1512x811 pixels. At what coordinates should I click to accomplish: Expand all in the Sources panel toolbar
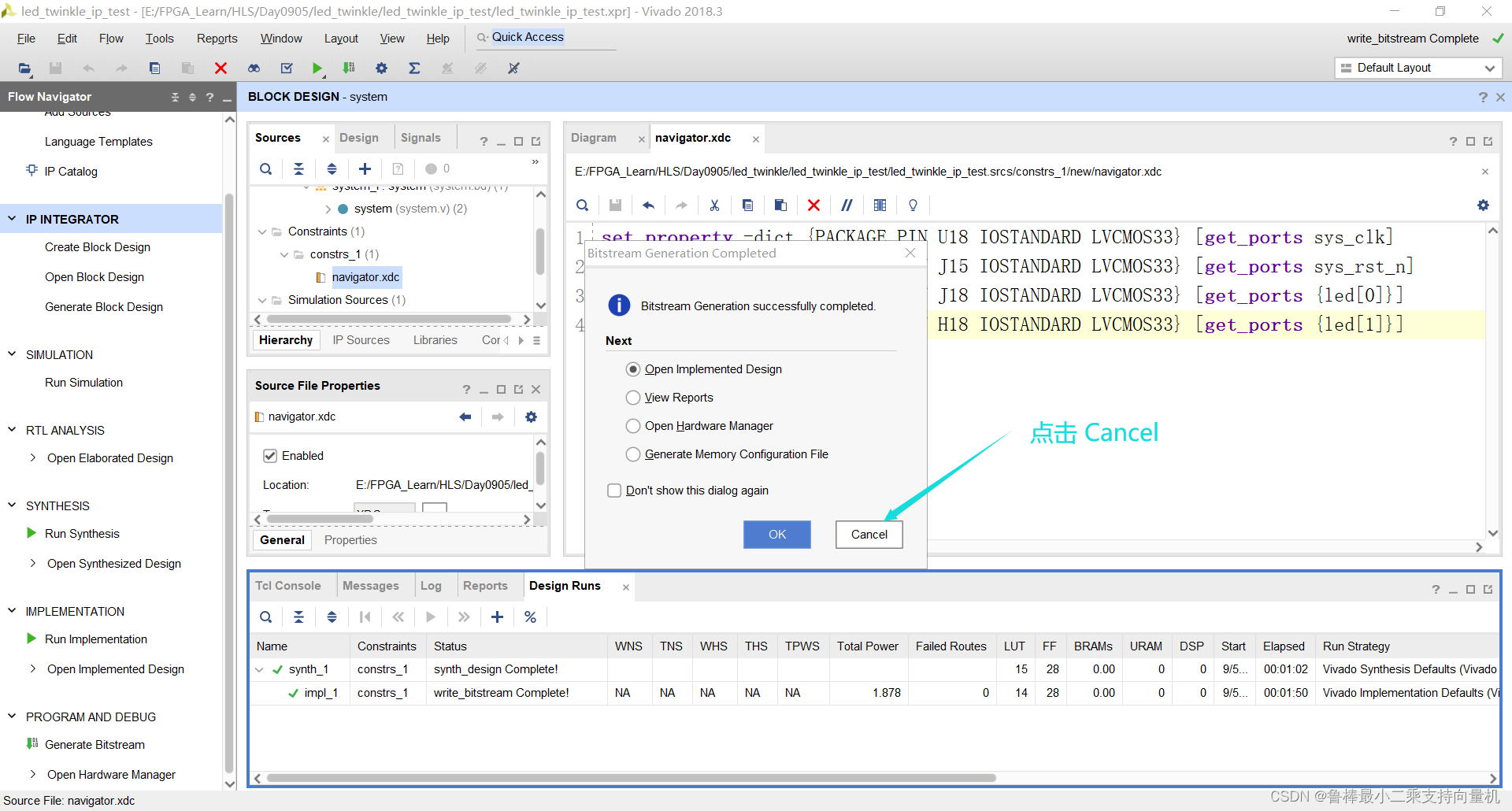pos(332,168)
